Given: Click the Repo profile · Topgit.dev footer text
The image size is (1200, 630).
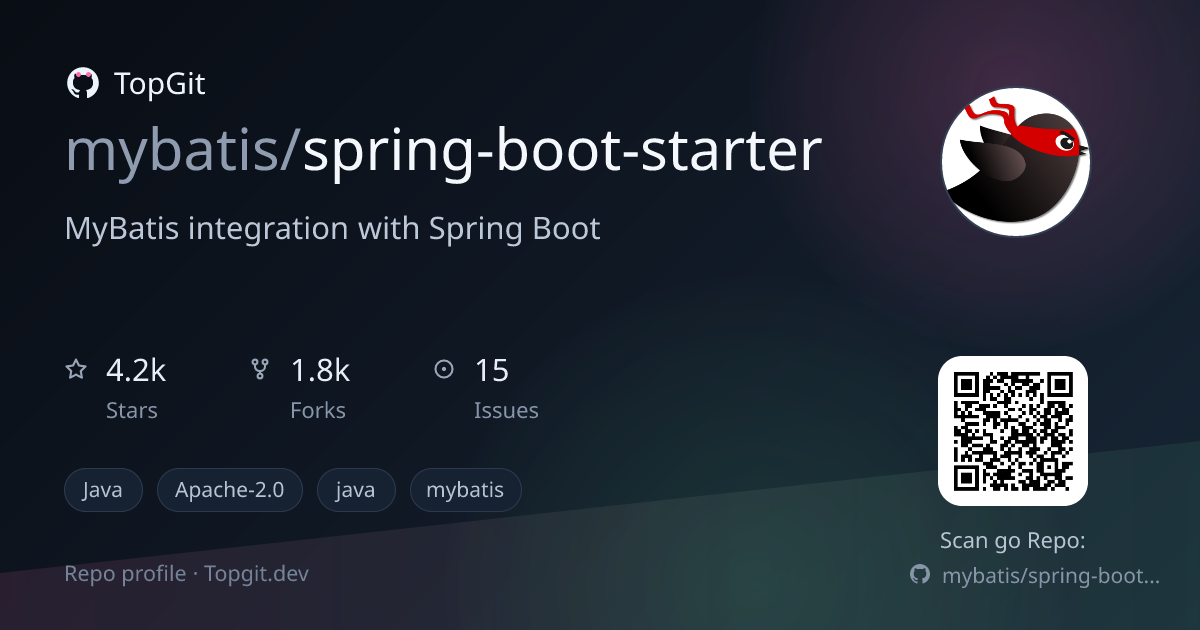Looking at the screenshot, I should point(187,574).
